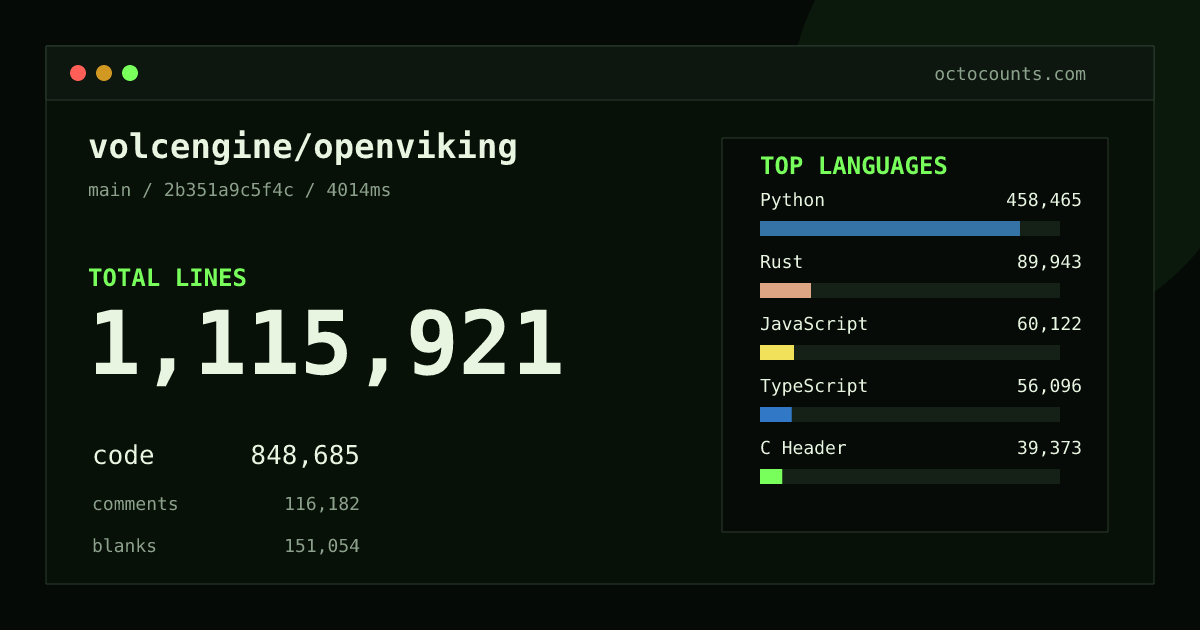The image size is (1200, 630).
Task: Click the TOTAL LINES heading
Action: 167,278
